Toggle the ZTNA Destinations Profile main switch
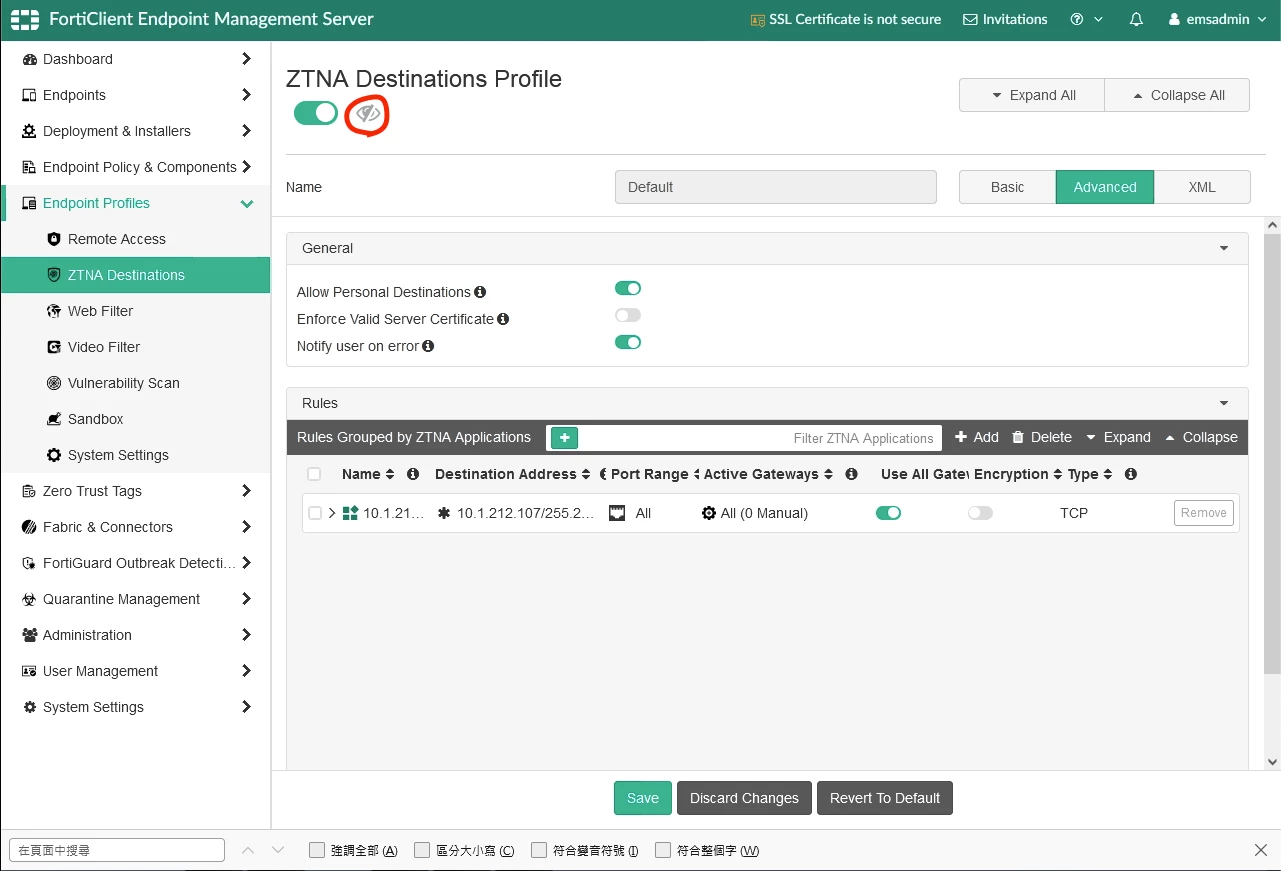The height and width of the screenshot is (871, 1281). [316, 113]
